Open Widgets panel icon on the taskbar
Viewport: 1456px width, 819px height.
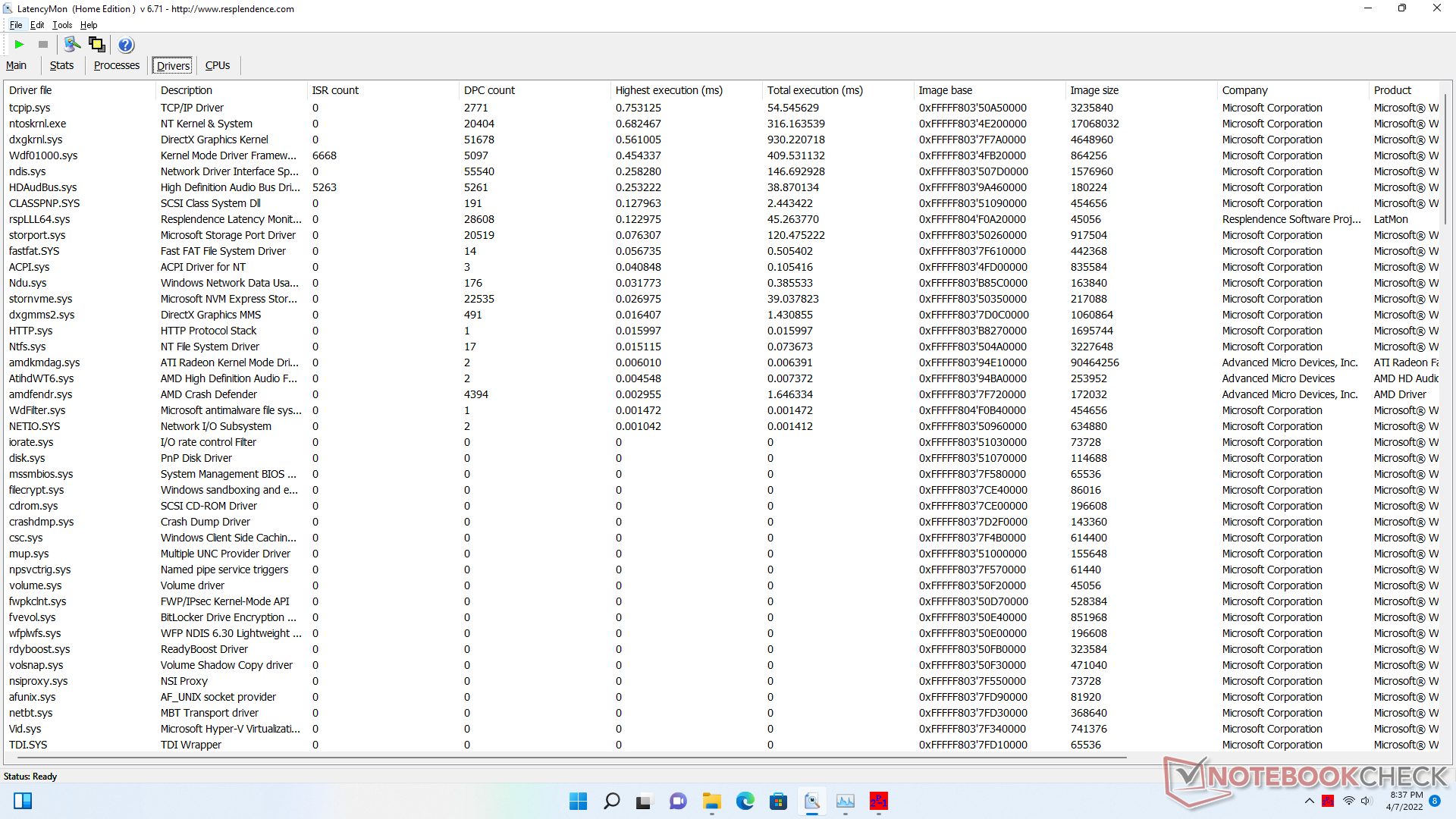point(23,801)
